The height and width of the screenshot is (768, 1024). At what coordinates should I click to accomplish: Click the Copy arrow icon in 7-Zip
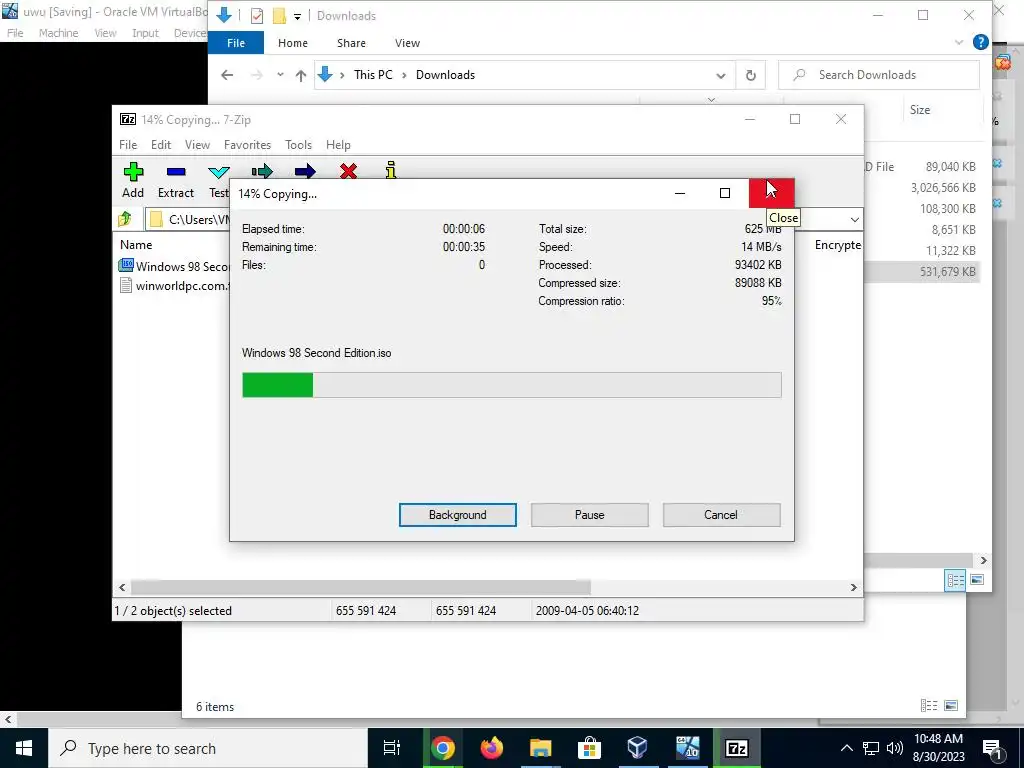click(x=262, y=171)
